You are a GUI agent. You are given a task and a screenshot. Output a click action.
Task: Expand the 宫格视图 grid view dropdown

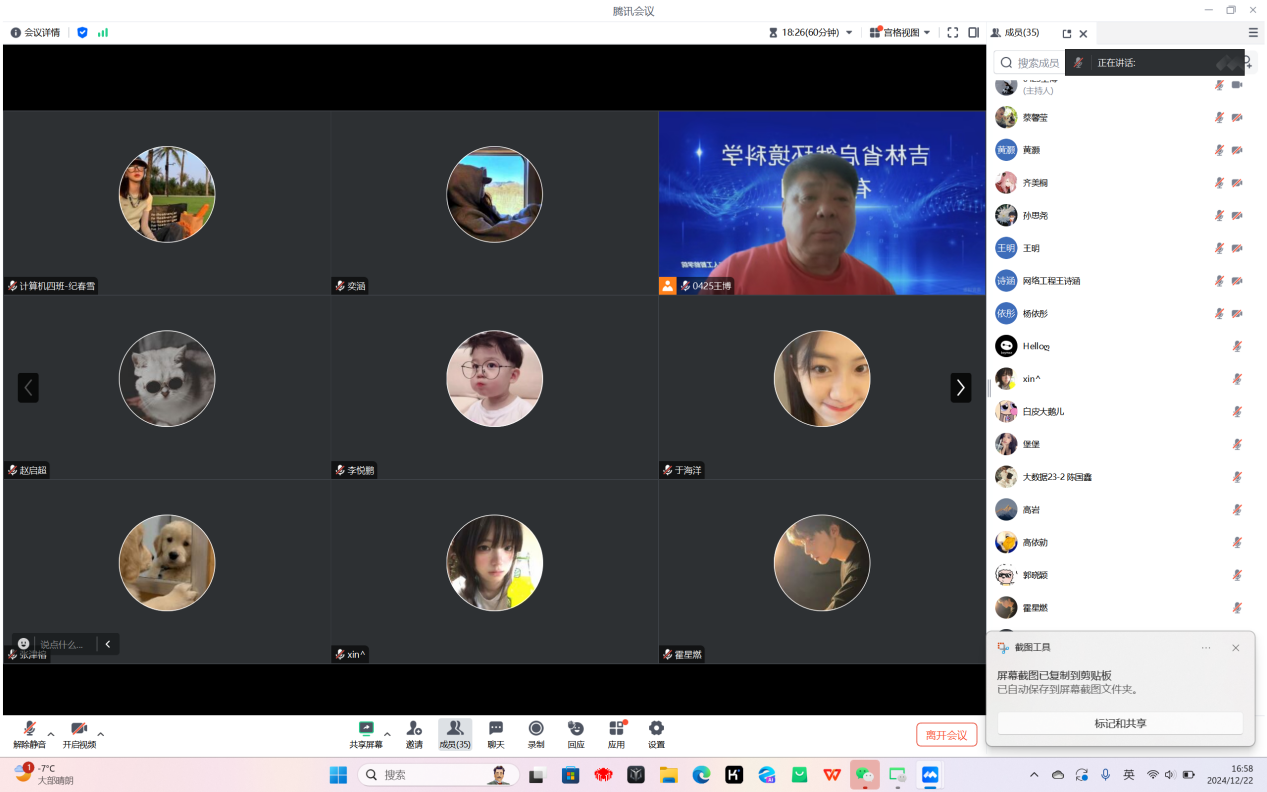tap(927, 33)
